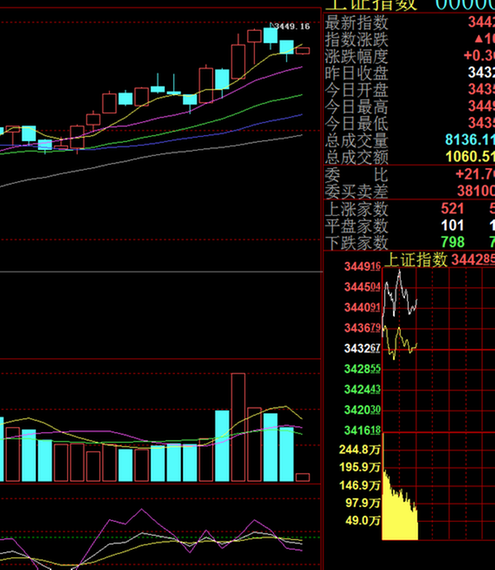Click the 最新指数 row label

pos(357,23)
